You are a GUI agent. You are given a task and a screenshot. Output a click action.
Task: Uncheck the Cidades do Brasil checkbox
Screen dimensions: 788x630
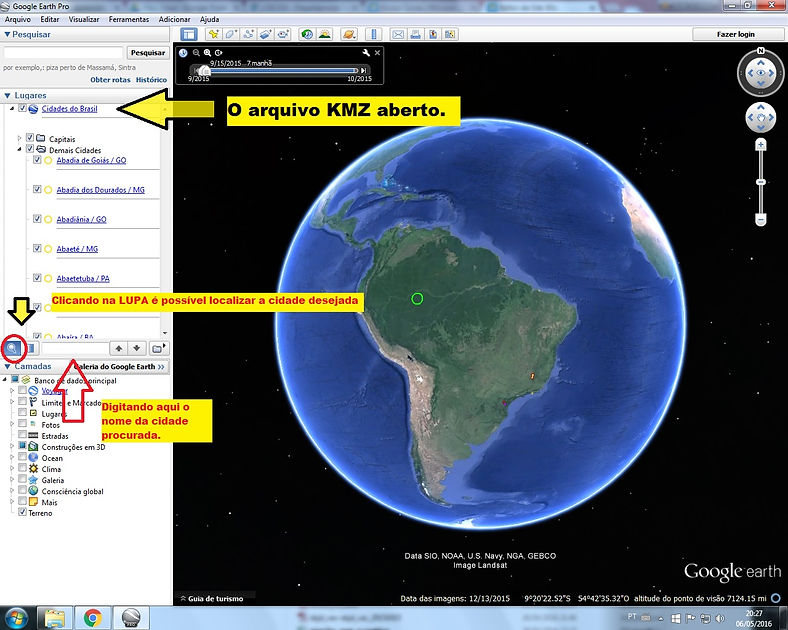(x=22, y=108)
